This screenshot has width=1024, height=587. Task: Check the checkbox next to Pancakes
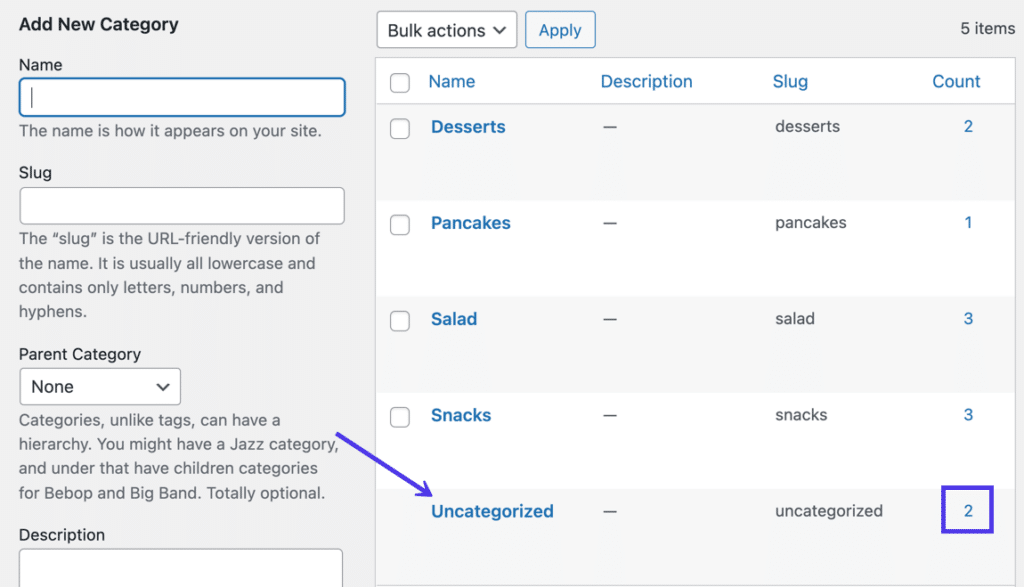(x=399, y=224)
